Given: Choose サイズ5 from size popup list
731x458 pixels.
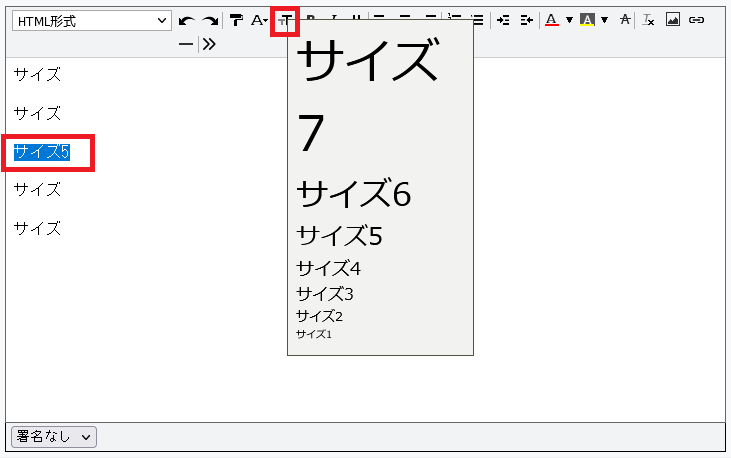Looking at the screenshot, I should 339,235.
